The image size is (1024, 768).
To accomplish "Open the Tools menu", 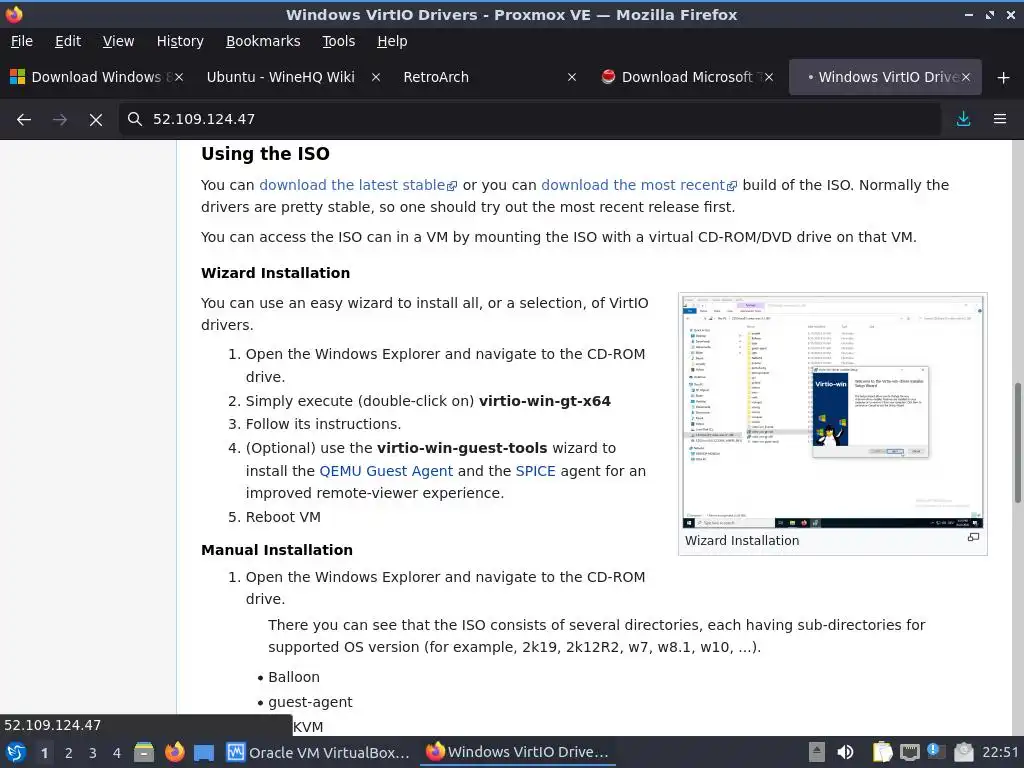I will click(x=338, y=41).
